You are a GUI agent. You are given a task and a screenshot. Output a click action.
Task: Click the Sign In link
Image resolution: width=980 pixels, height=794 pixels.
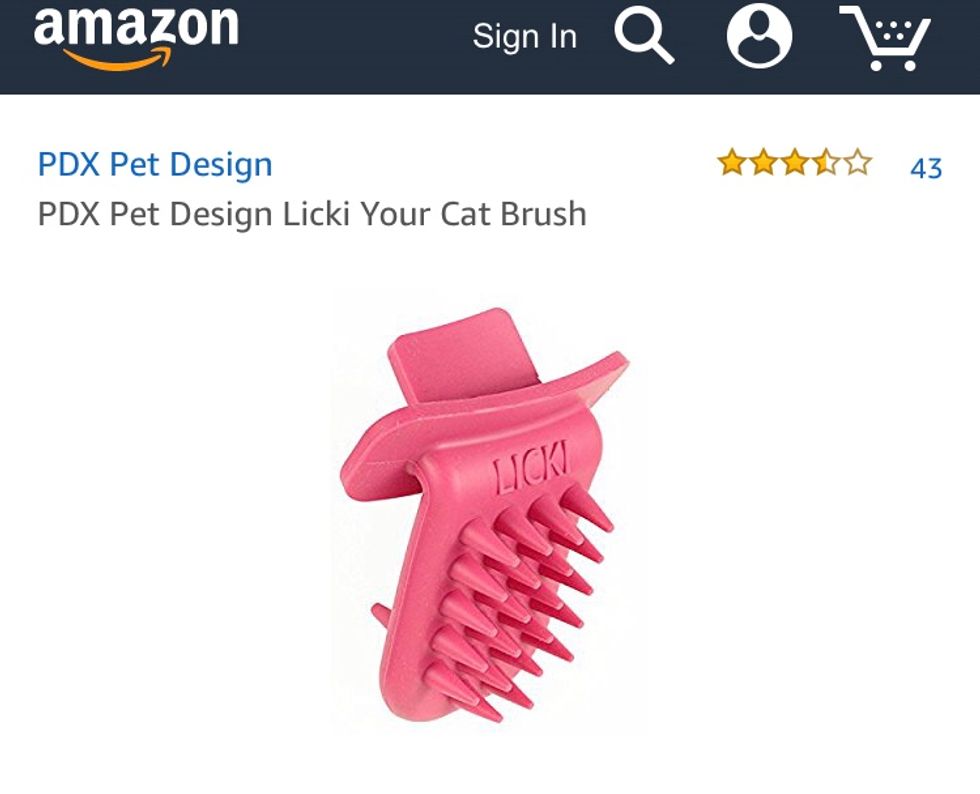tap(524, 36)
